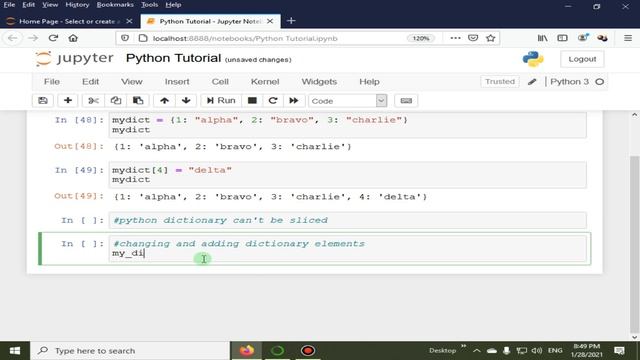Viewport: 640px width, 360px height.
Task: Save the notebook with the floppy icon
Action: pos(43,101)
